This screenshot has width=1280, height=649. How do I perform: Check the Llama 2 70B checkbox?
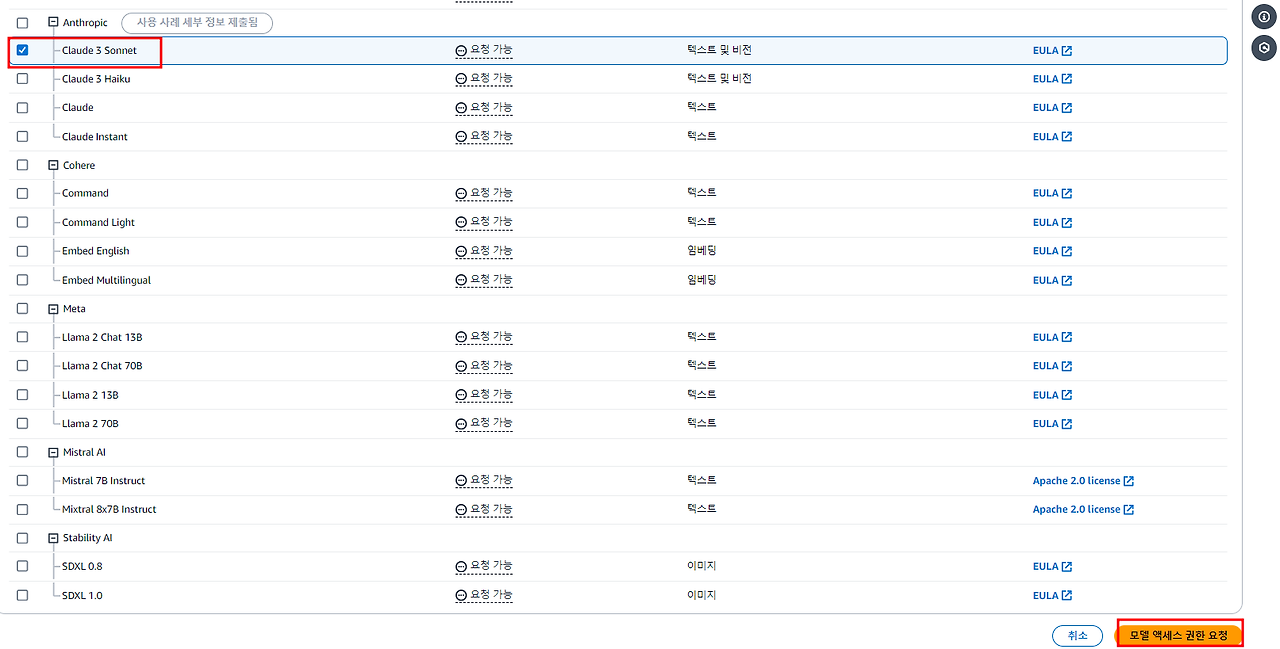tap(22, 423)
